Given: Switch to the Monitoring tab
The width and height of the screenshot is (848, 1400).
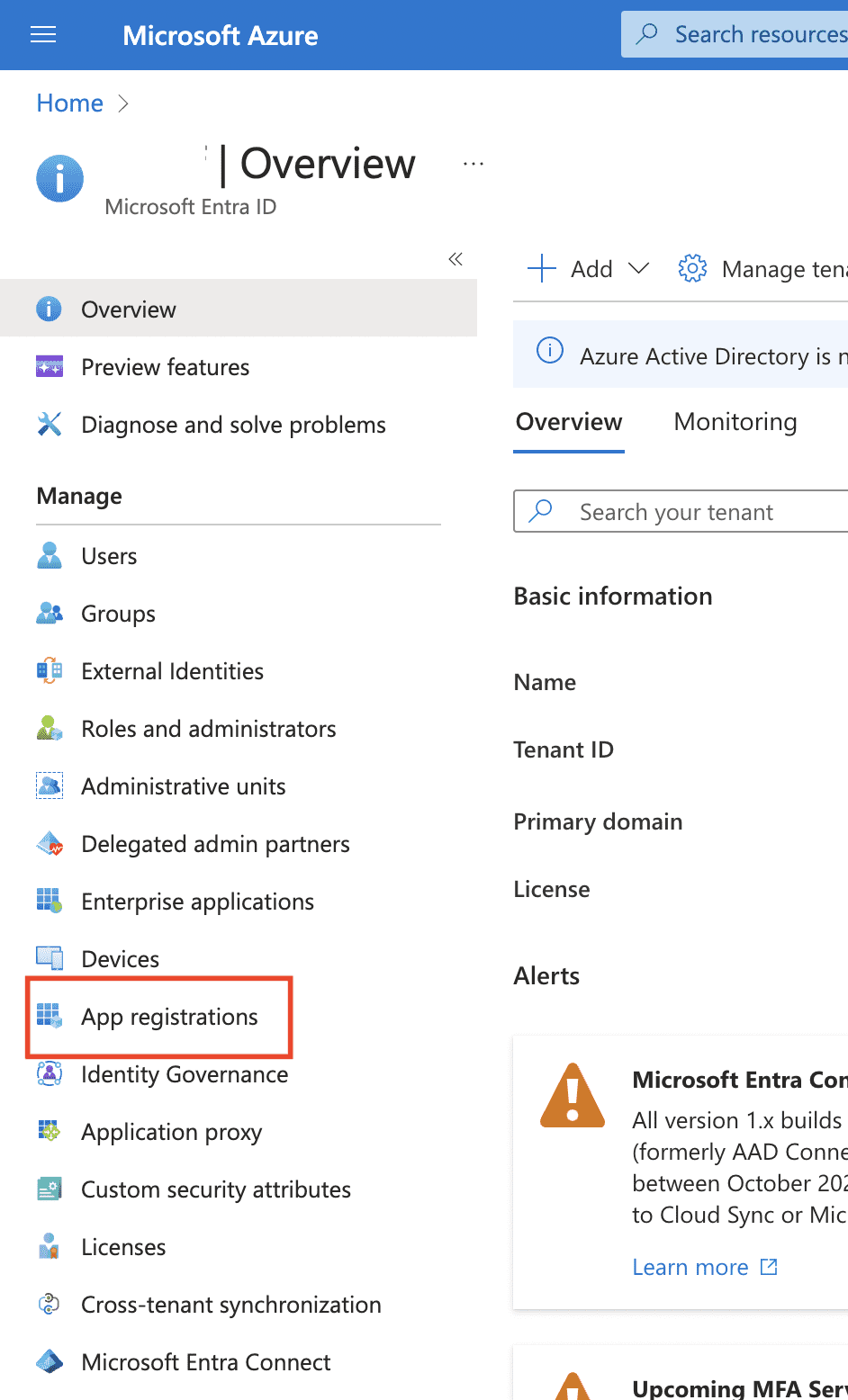Looking at the screenshot, I should (735, 422).
